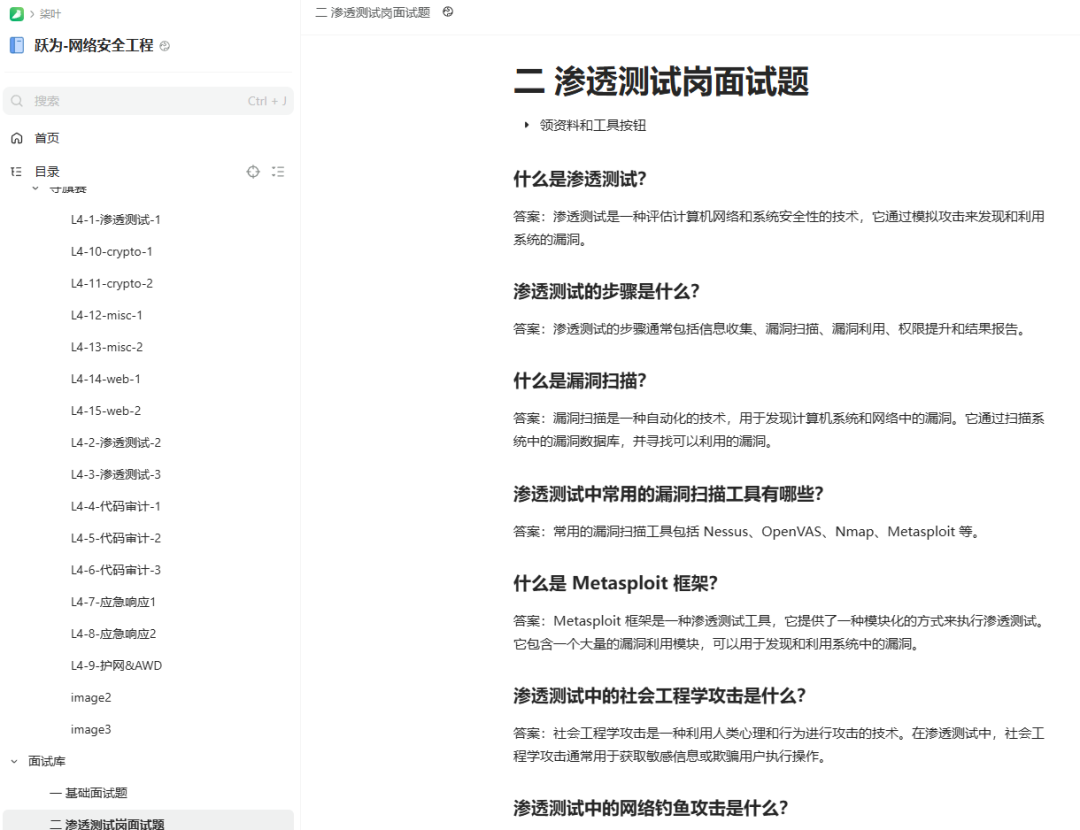Open L4-13-misc-2 document
Image resolution: width=1080 pixels, height=830 pixels.
tap(107, 347)
